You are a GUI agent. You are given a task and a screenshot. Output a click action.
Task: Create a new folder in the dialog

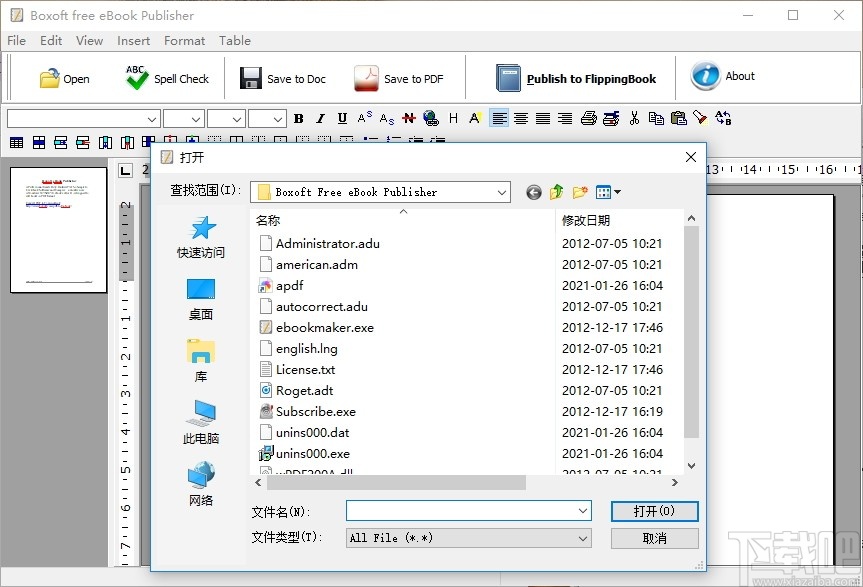[580, 191]
